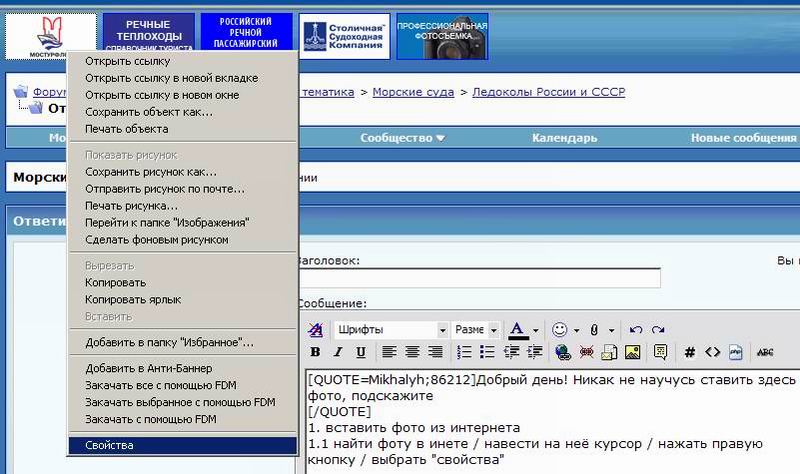The height and width of the screenshot is (474, 800).
Task: Click the undo arrow icon
Action: (635, 329)
